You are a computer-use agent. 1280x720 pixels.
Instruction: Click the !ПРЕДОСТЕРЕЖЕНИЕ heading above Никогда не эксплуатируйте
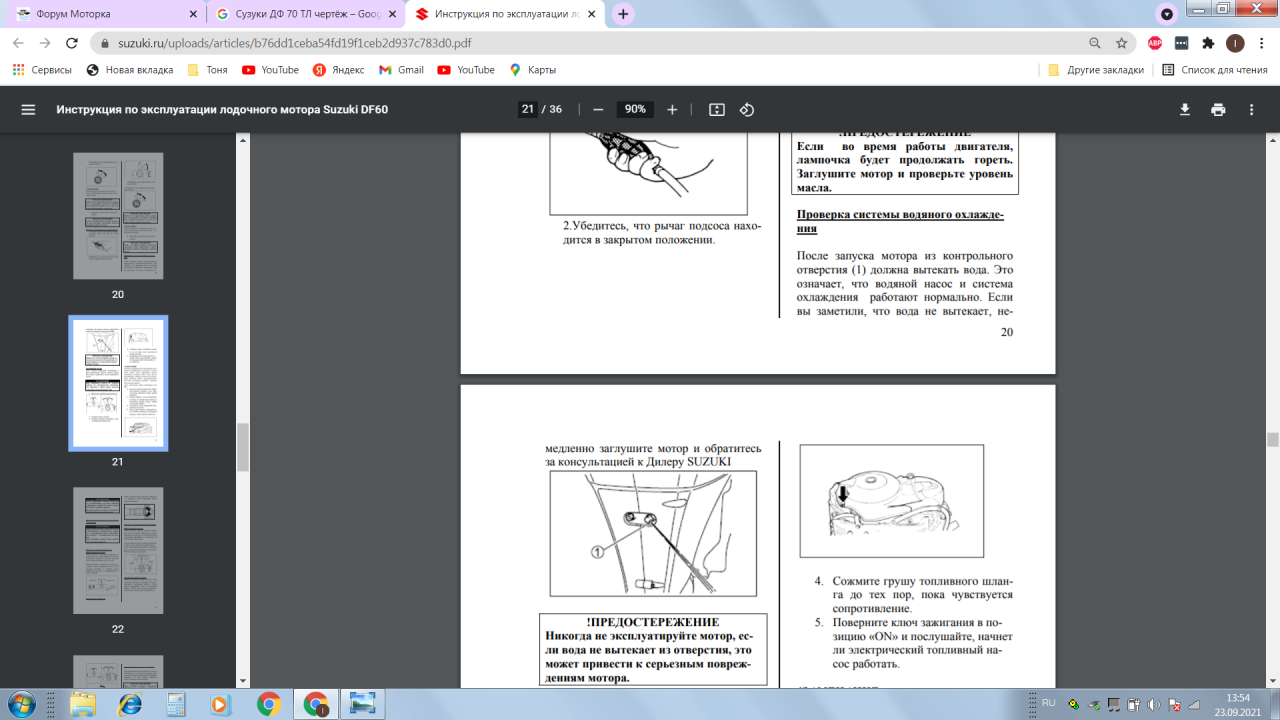pyautogui.click(x=653, y=622)
